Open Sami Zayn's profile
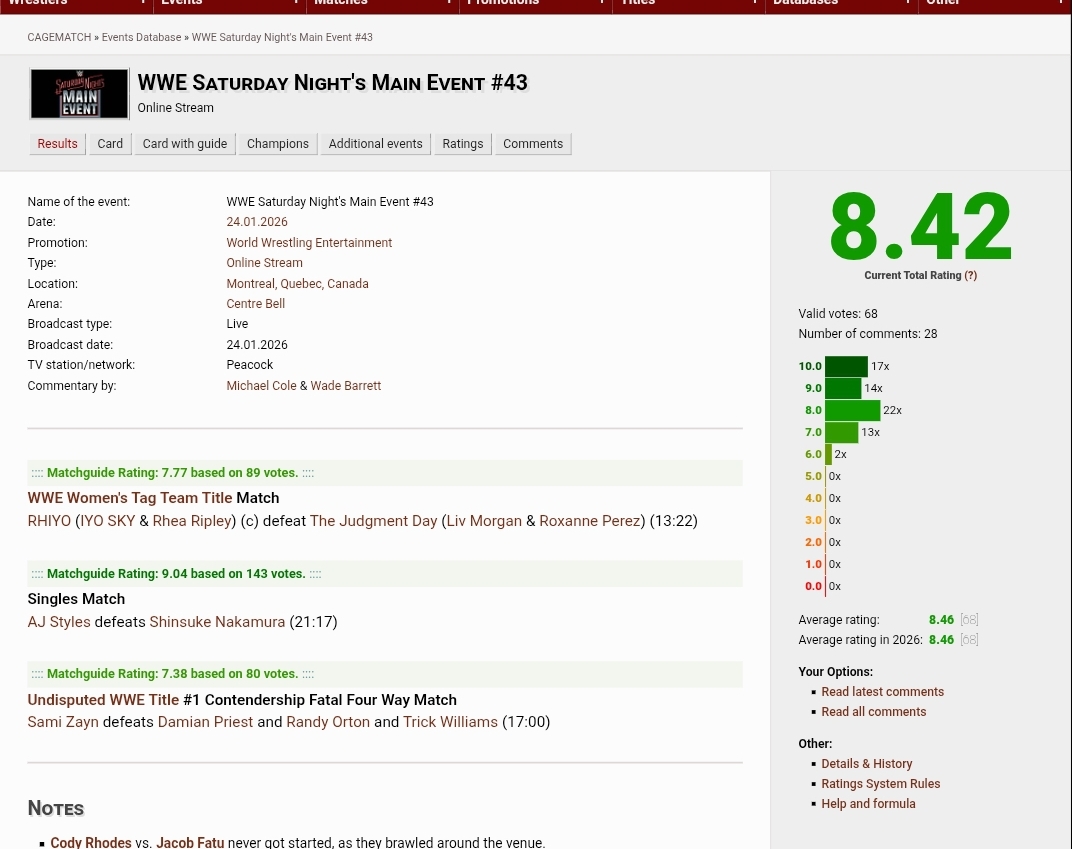This screenshot has width=1072, height=849. [63, 722]
